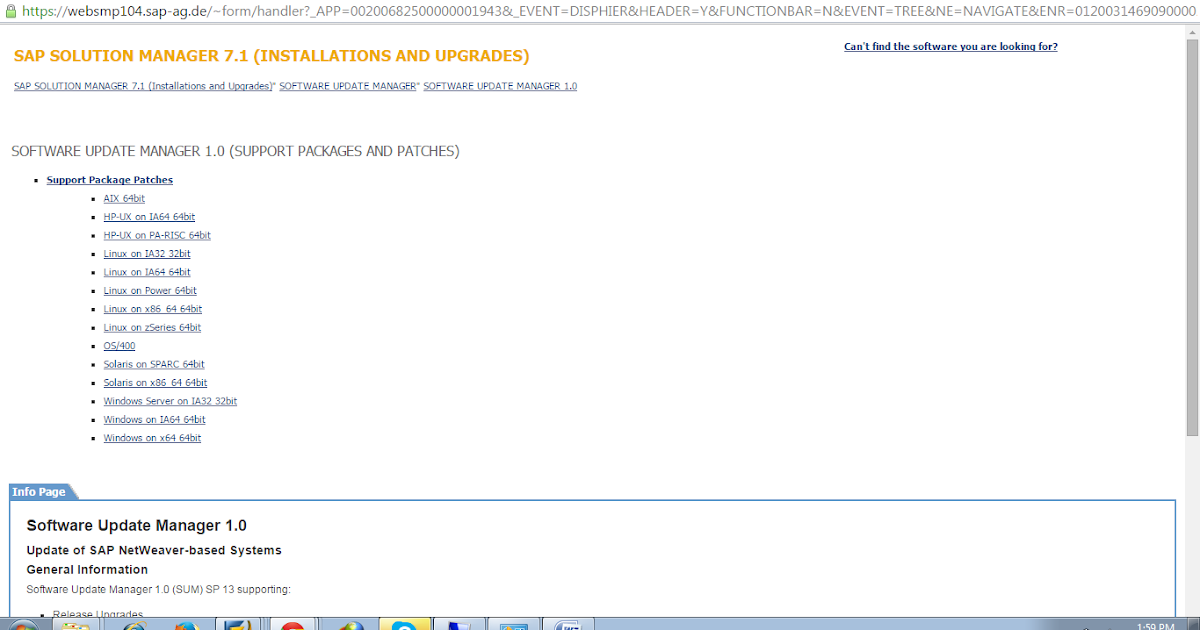The height and width of the screenshot is (630, 1200).
Task: Collapse the Support Package Patches tree
Action: click(109, 179)
